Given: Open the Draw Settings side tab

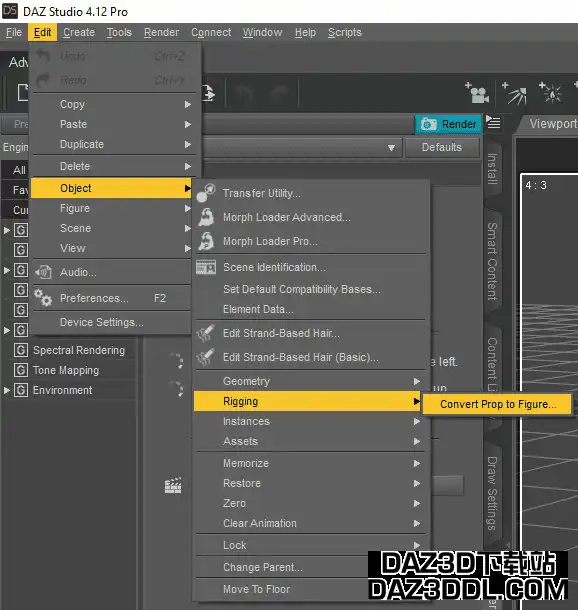Looking at the screenshot, I should [492, 493].
